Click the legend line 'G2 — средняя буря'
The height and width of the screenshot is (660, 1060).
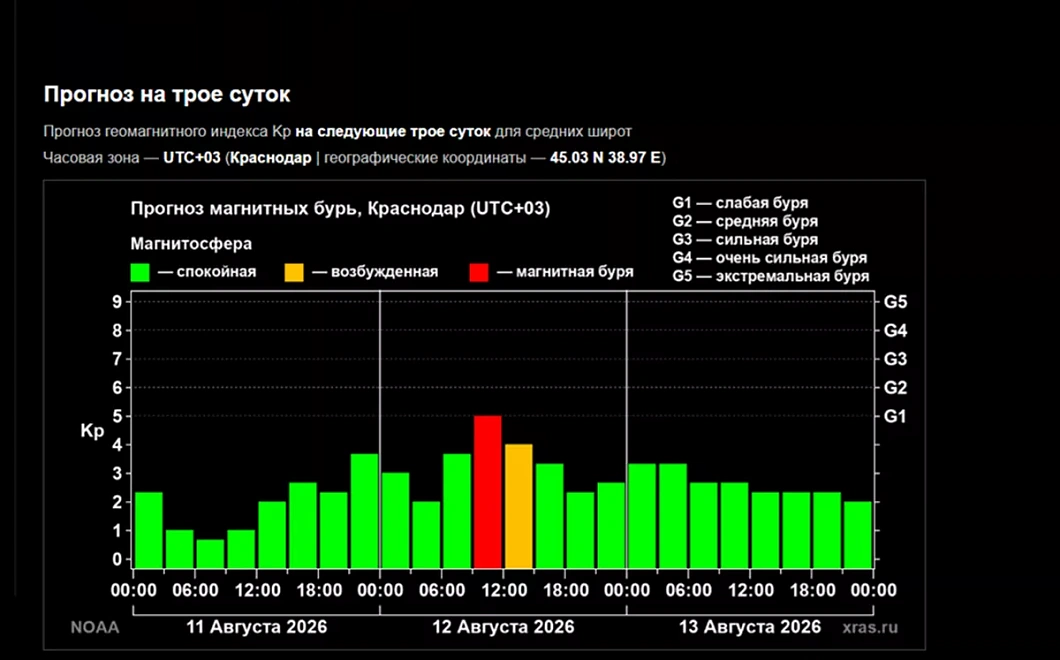tap(745, 221)
